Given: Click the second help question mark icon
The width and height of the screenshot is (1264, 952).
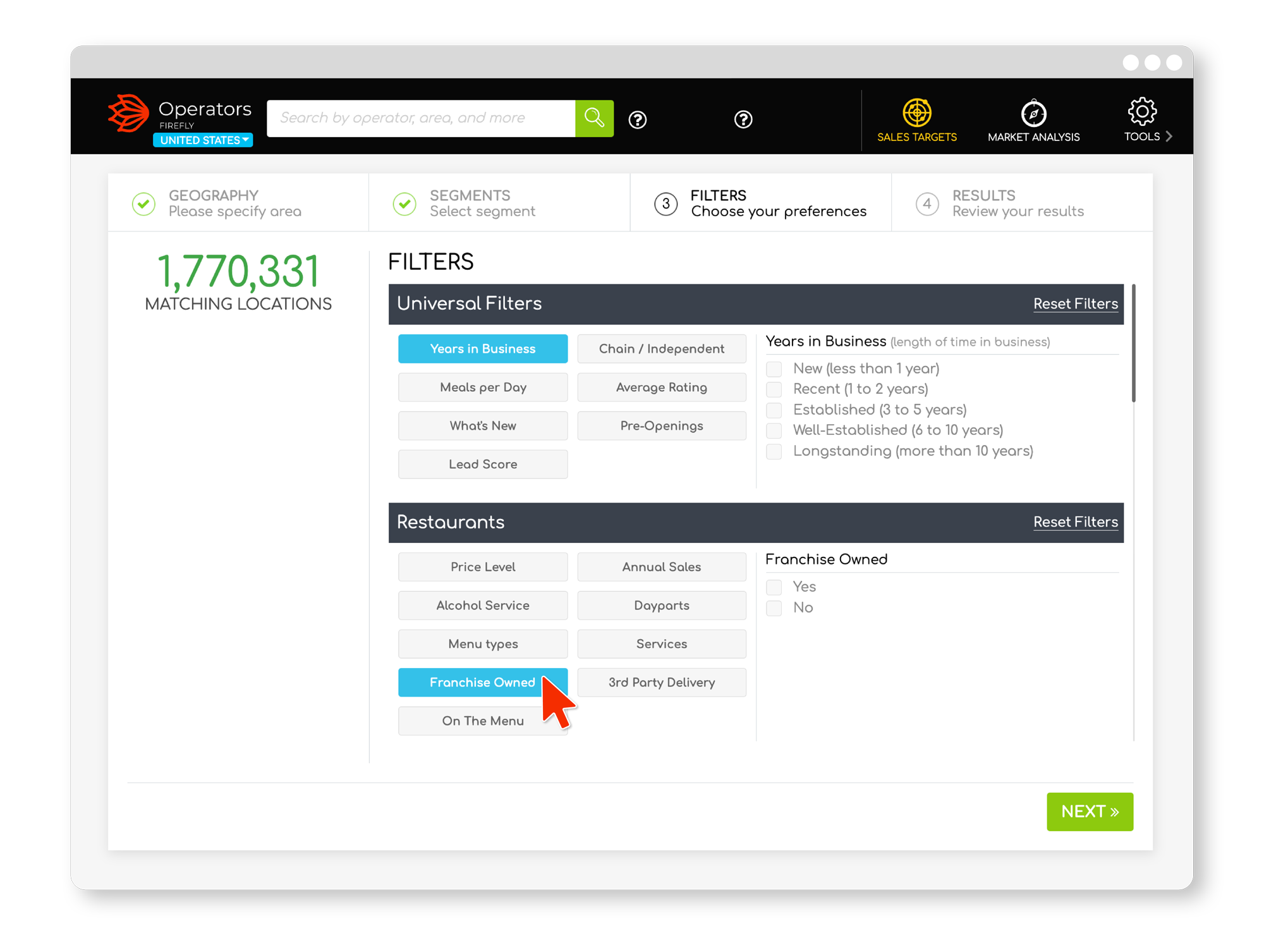Looking at the screenshot, I should pos(743,119).
